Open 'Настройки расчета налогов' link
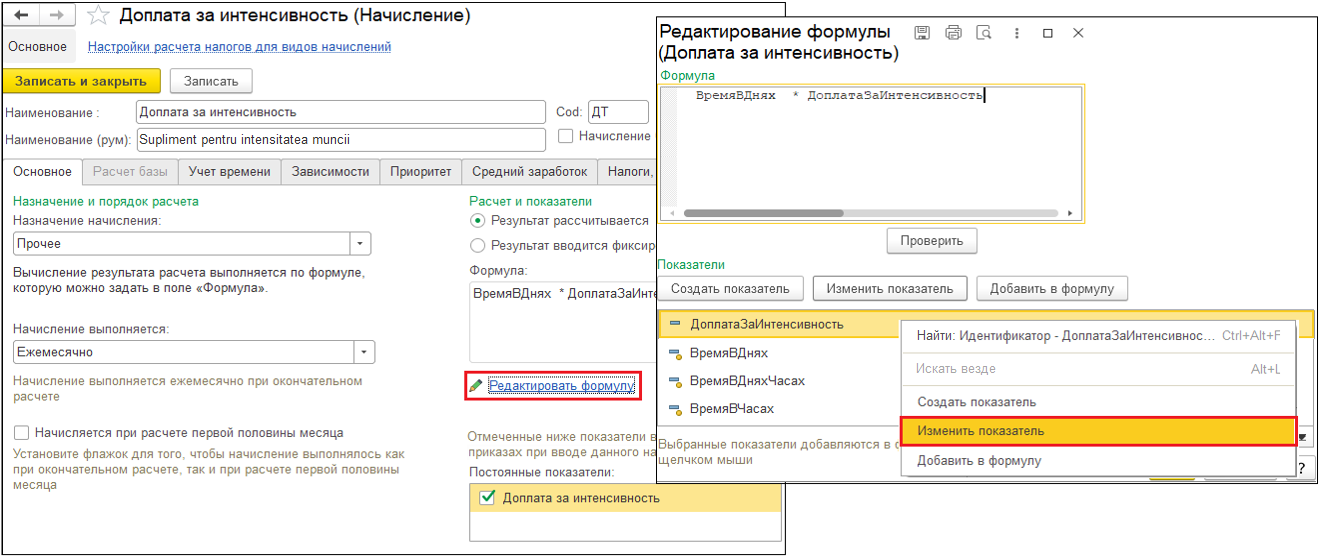The width and height of the screenshot is (1320, 556). pyautogui.click(x=239, y=47)
